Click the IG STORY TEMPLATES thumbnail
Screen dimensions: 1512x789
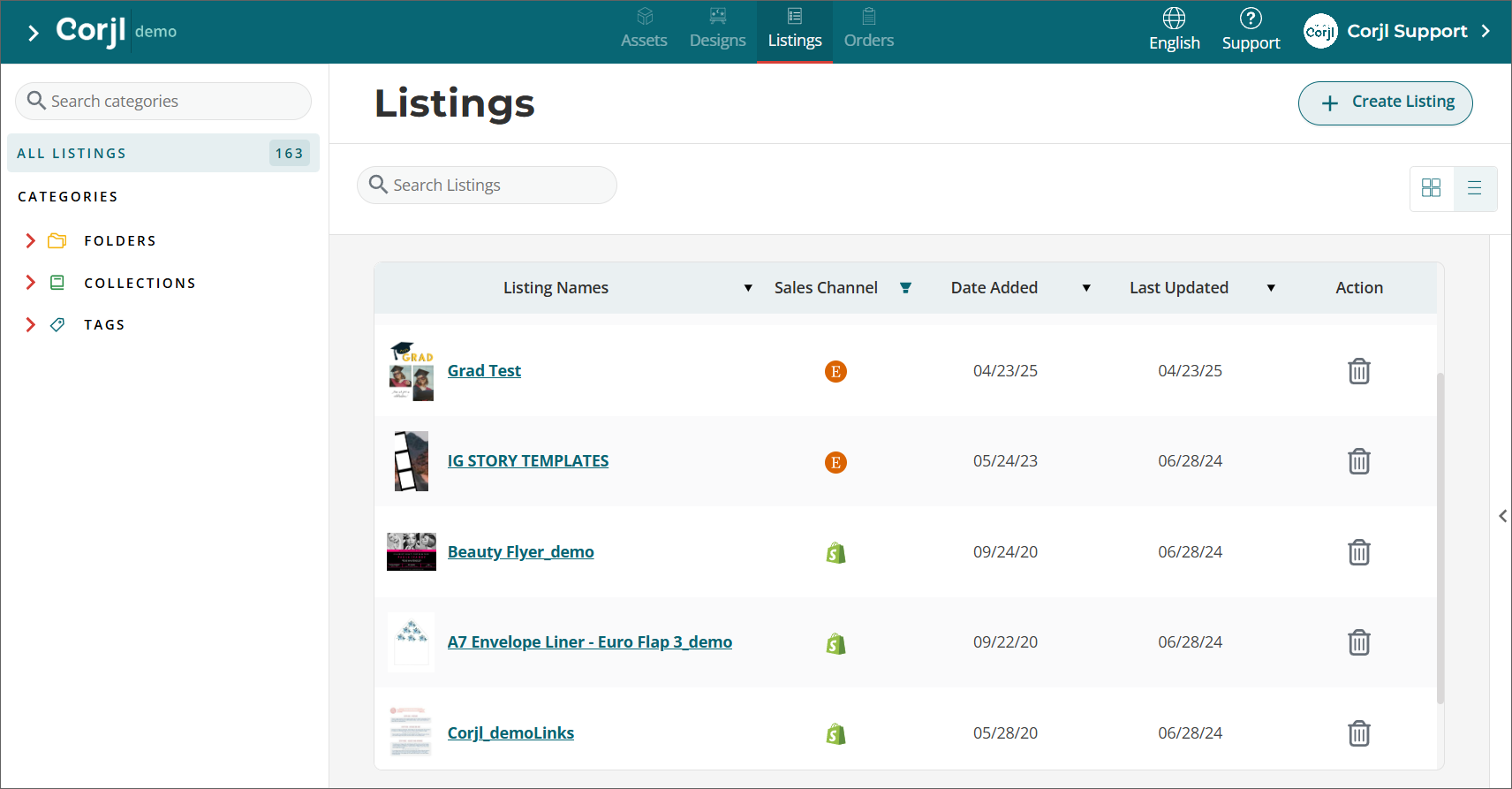412,461
